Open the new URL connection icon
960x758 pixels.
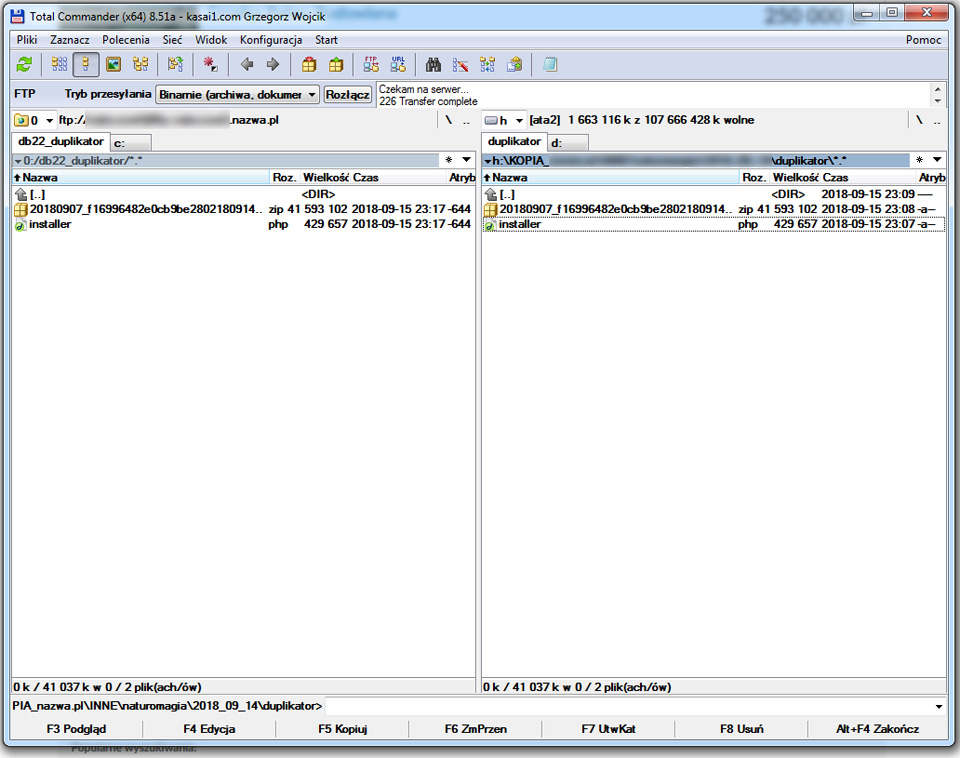click(x=398, y=64)
